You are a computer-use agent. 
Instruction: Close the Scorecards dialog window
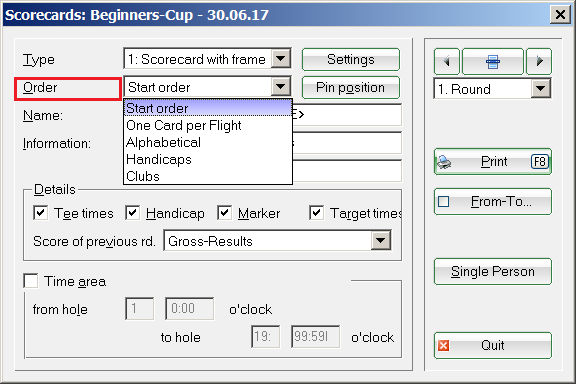560,15
